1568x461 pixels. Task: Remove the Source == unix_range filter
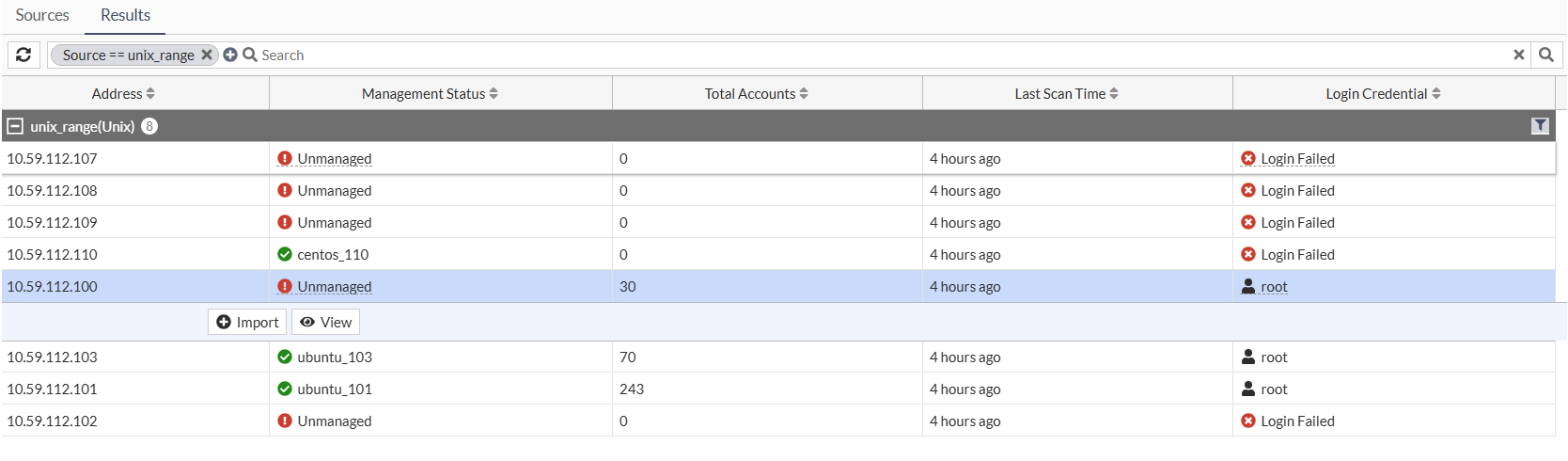tap(207, 55)
